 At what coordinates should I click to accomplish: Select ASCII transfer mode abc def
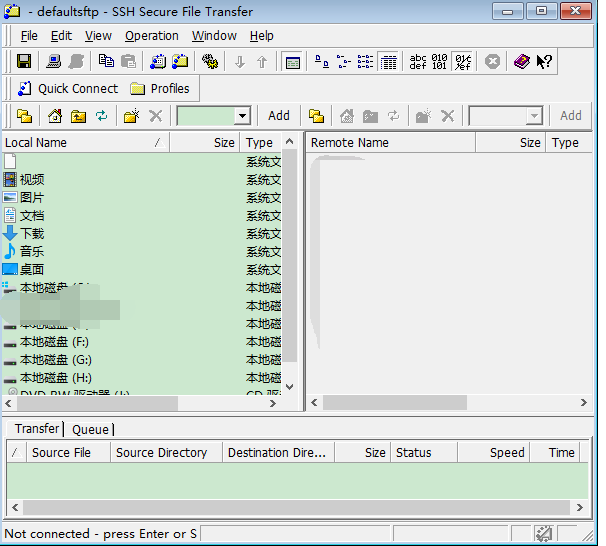(x=418, y=61)
